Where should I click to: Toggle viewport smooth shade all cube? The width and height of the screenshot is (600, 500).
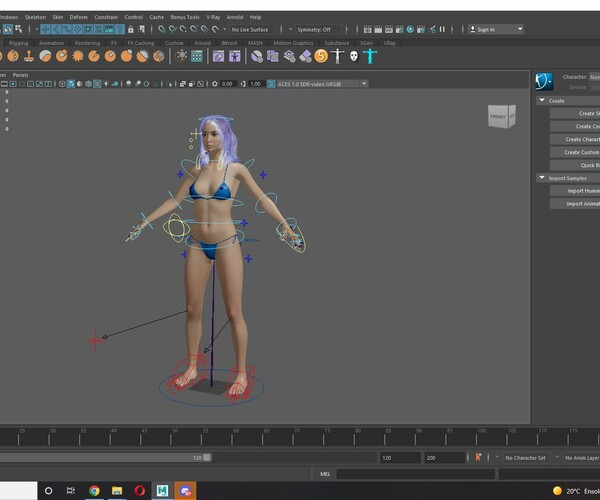click(71, 84)
